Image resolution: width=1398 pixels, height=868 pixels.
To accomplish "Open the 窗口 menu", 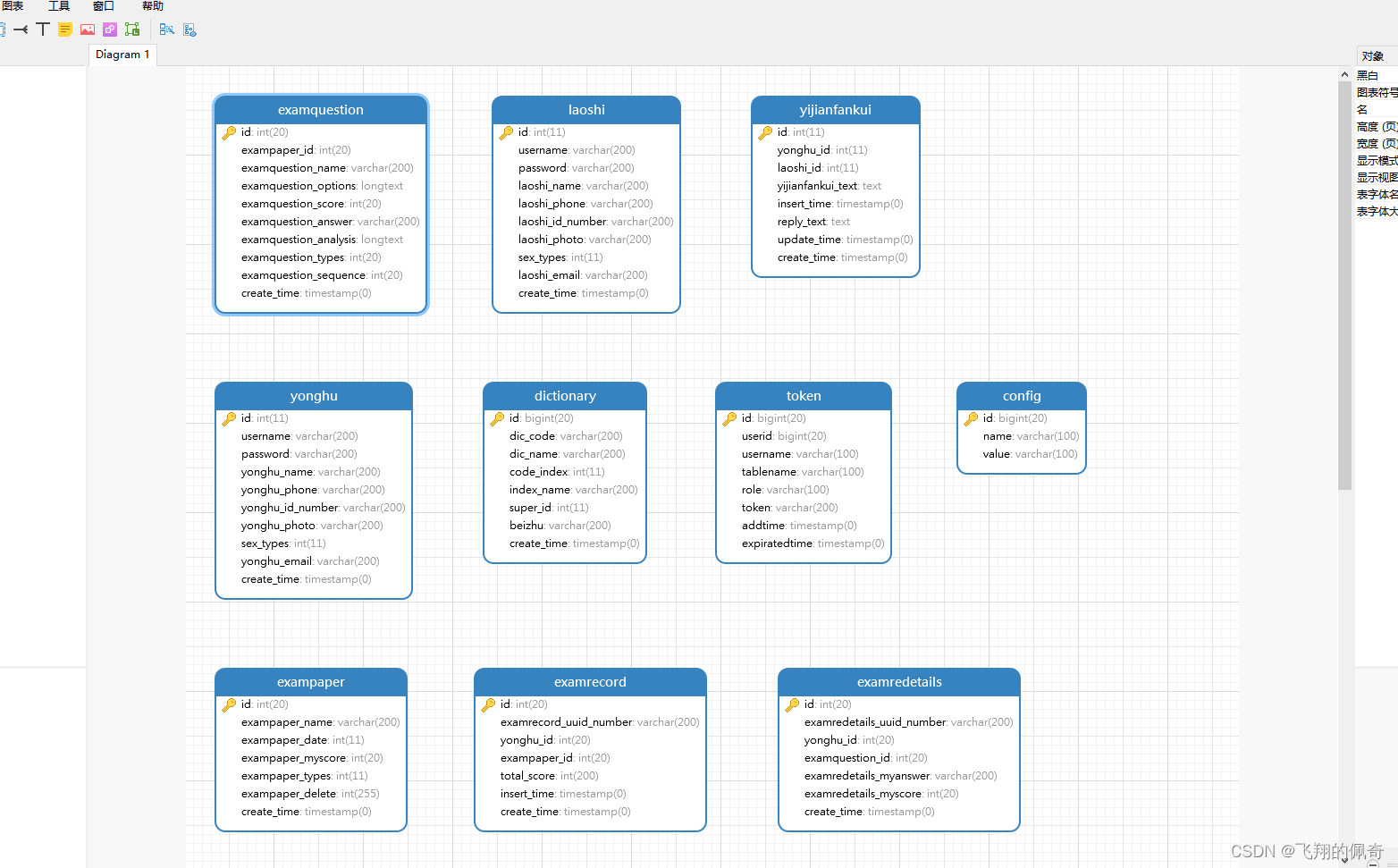I will 104,6.
